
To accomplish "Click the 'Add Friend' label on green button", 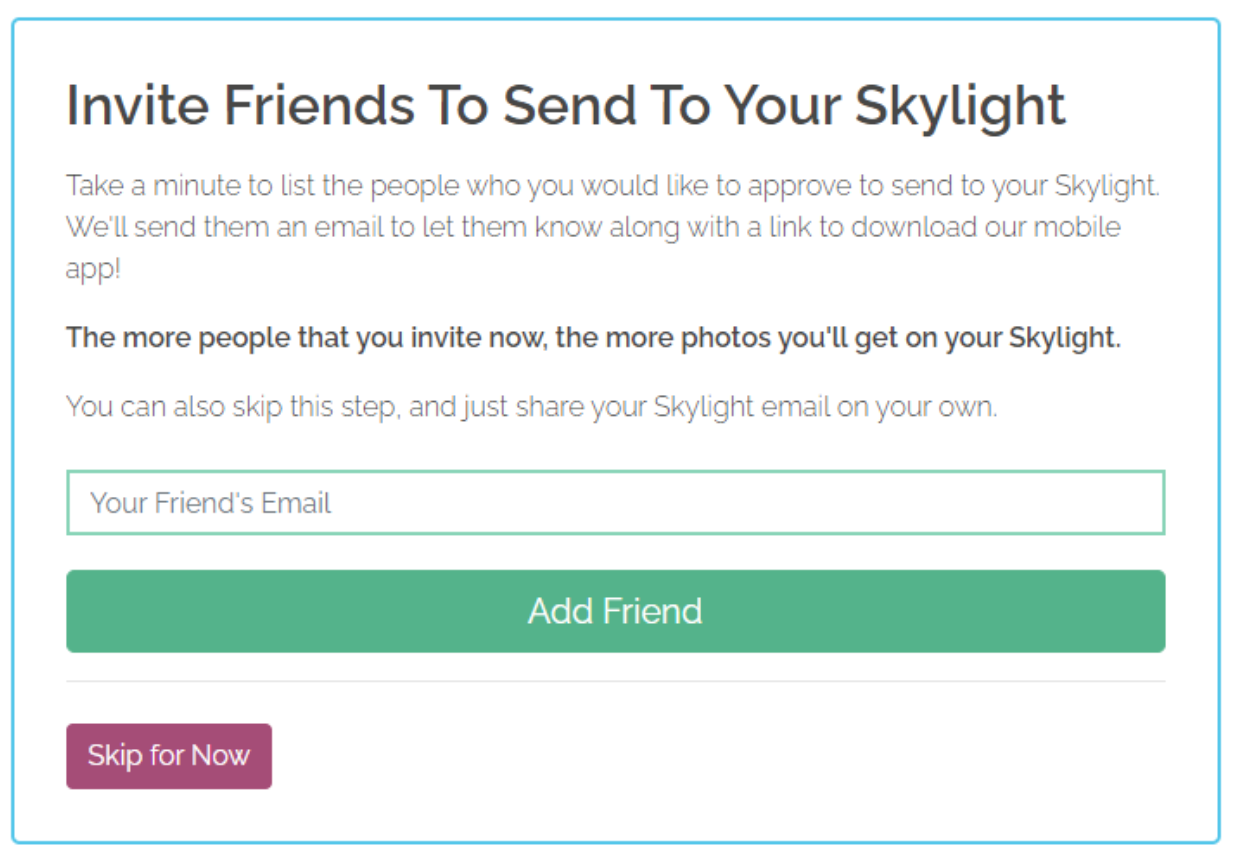I will click(615, 611).
